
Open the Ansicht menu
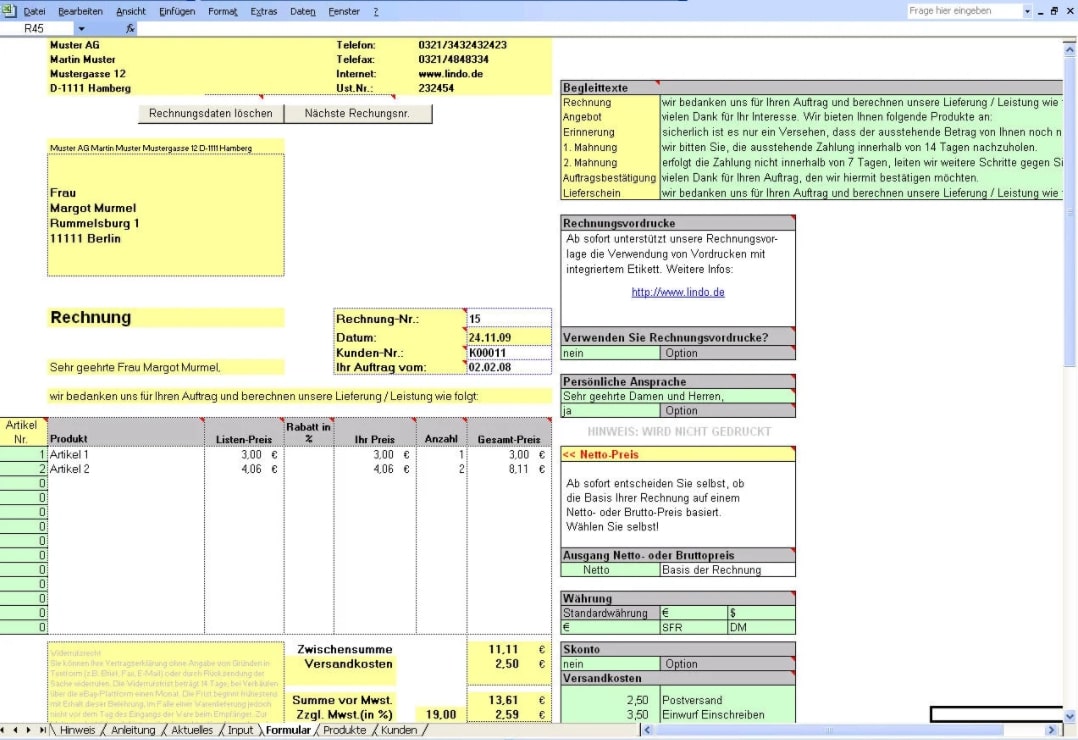point(131,11)
